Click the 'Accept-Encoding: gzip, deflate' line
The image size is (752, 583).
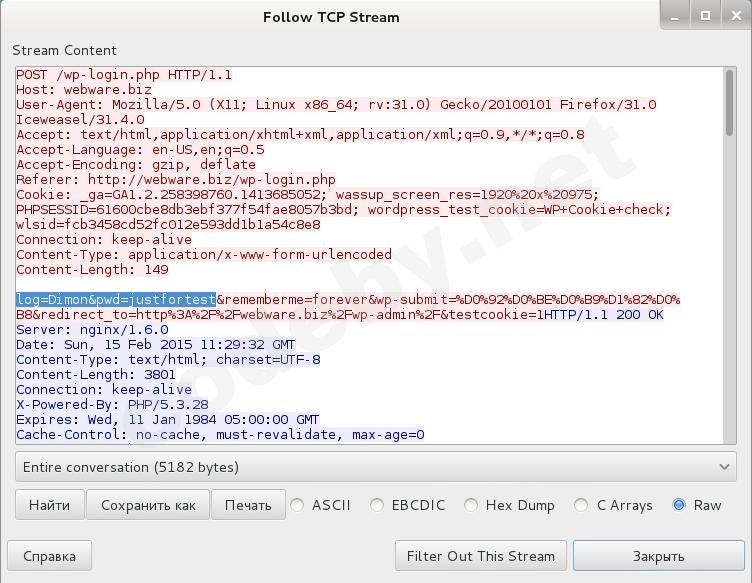136,164
